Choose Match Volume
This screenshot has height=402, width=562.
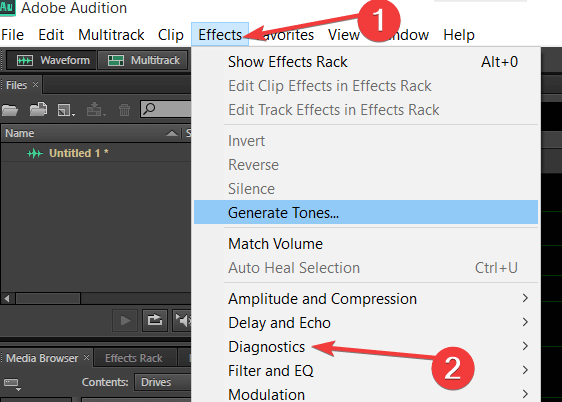click(x=366, y=244)
